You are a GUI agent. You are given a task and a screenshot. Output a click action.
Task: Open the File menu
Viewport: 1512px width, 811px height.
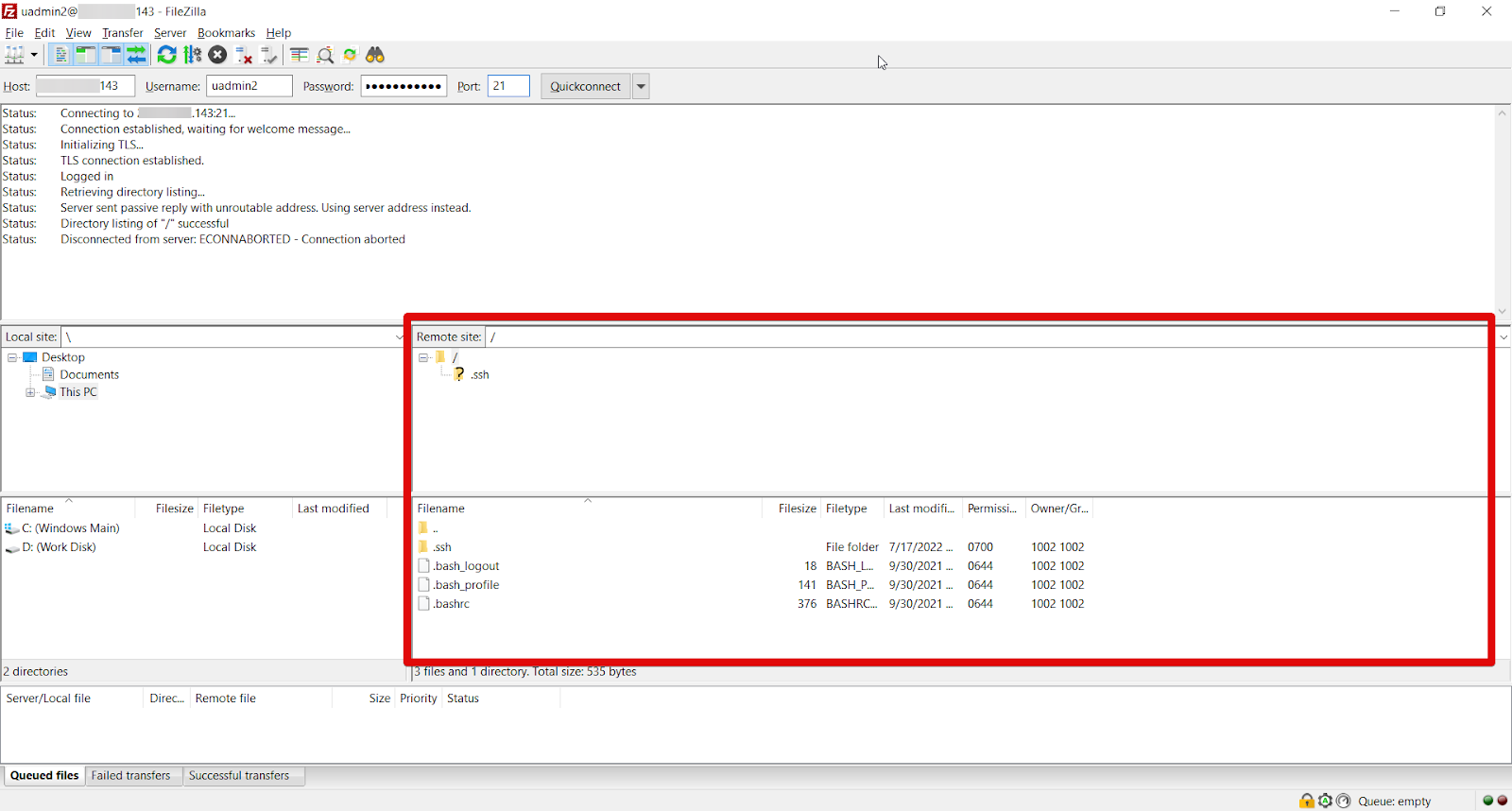[14, 33]
